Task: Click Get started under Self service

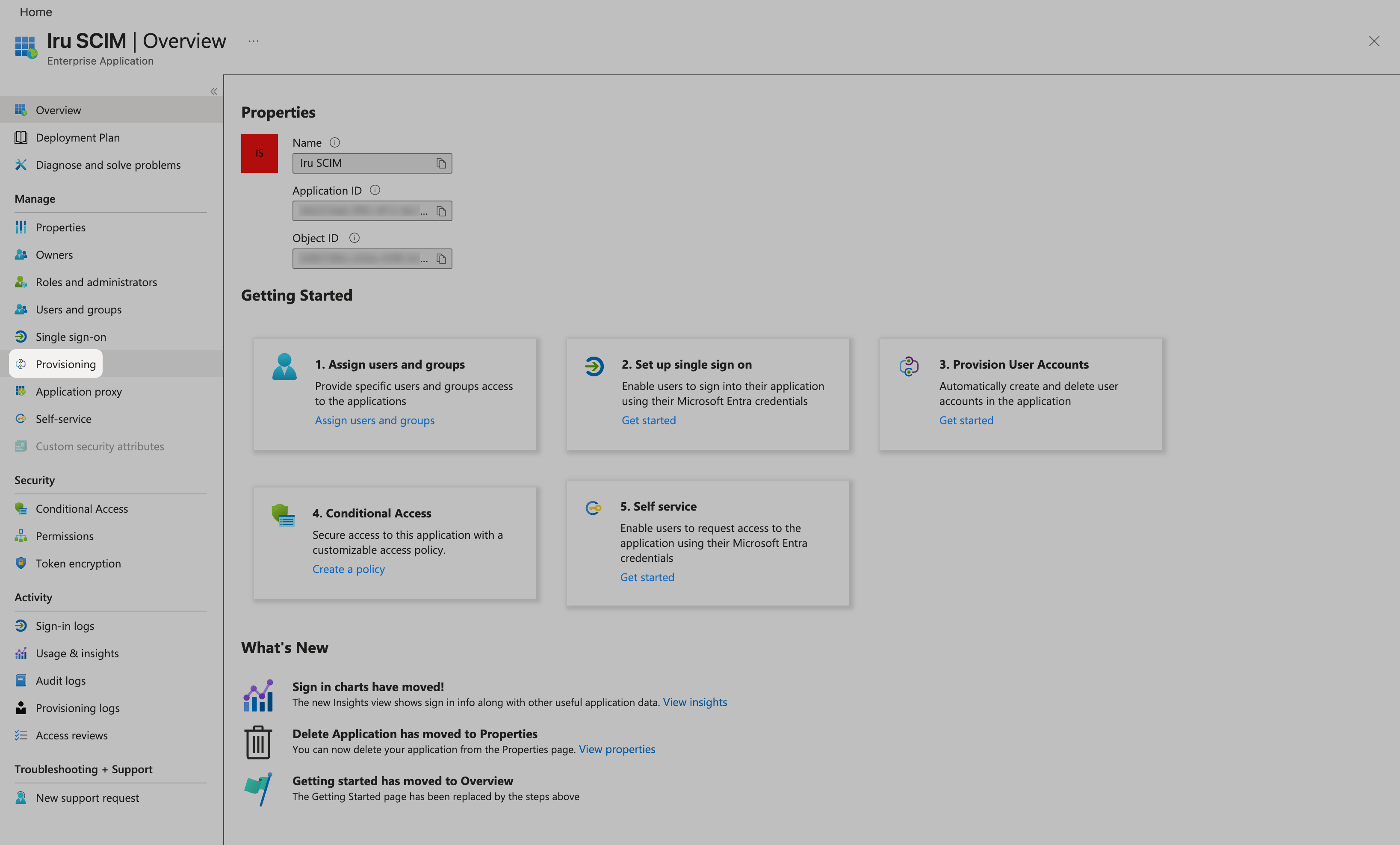Action: point(647,577)
